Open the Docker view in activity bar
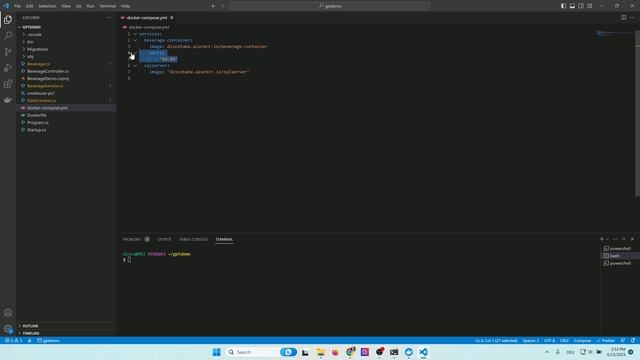The image size is (640, 360). click(x=8, y=100)
